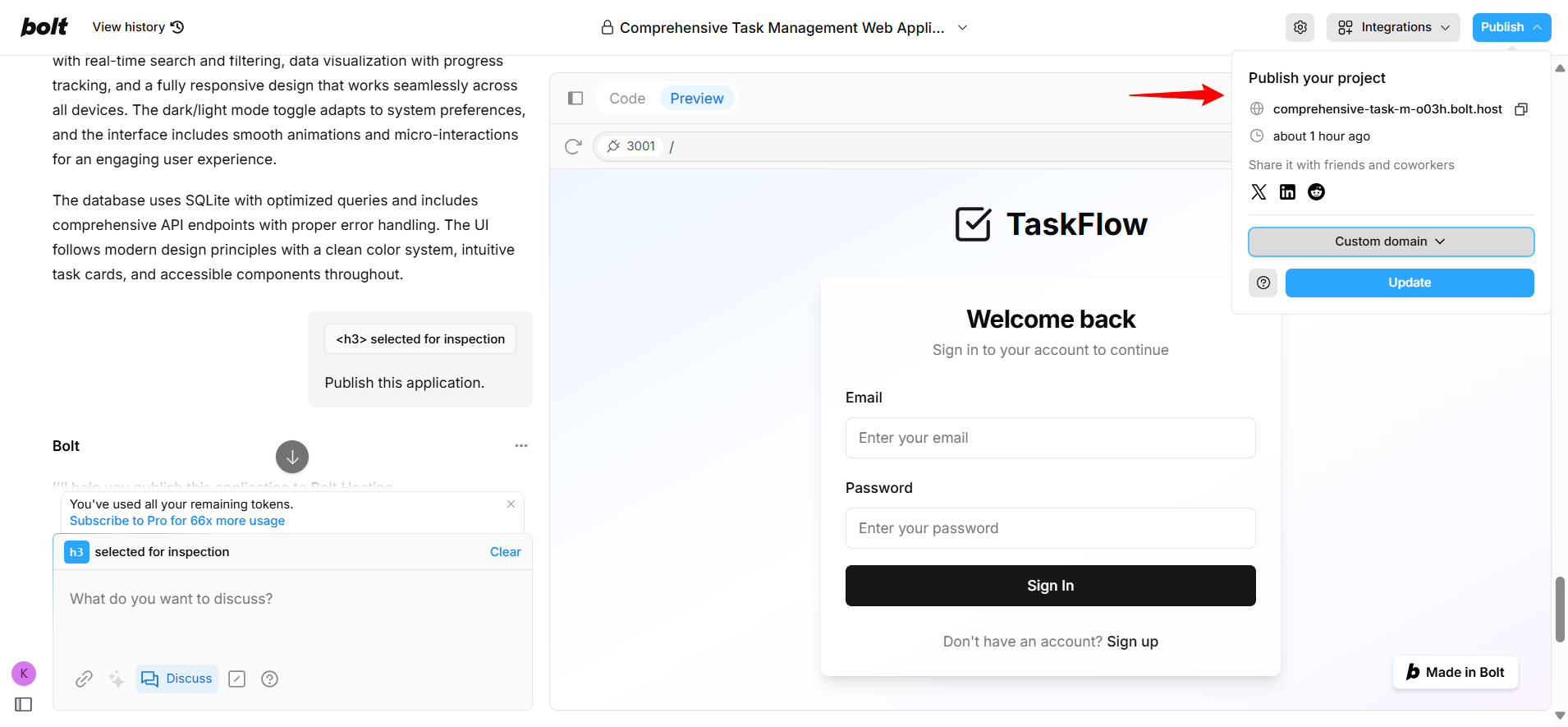1568x727 pixels.
Task: Expand the Custom domain dropdown
Action: click(1391, 242)
